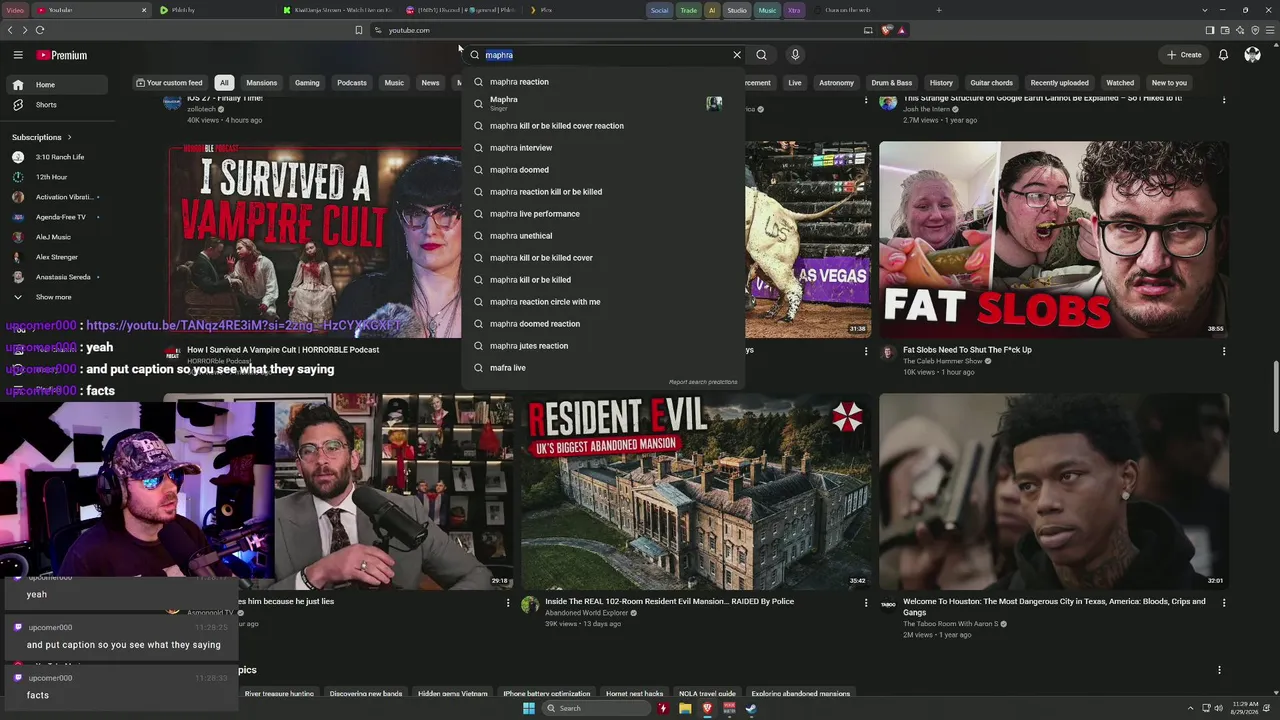
Task: Open the Fat Slobs video thumbnail
Action: click(x=1054, y=239)
